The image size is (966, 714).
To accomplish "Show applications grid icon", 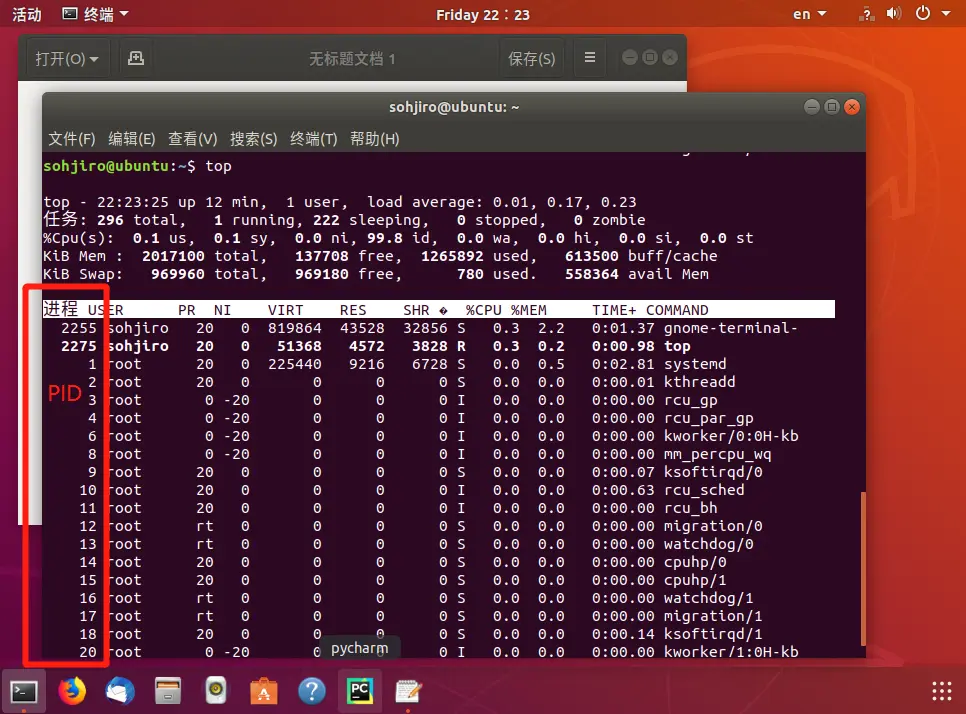I will pos(941,691).
